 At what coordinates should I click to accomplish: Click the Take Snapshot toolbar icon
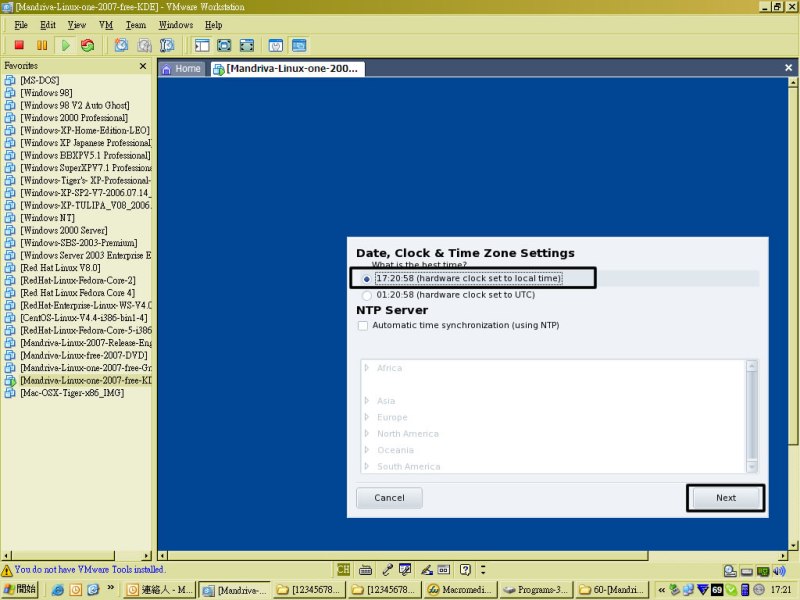[121, 45]
